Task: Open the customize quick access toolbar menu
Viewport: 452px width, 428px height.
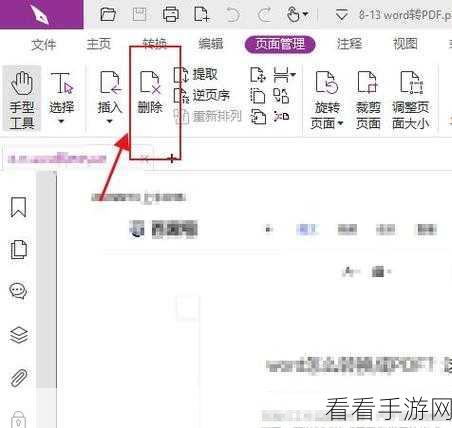Action: (342, 15)
